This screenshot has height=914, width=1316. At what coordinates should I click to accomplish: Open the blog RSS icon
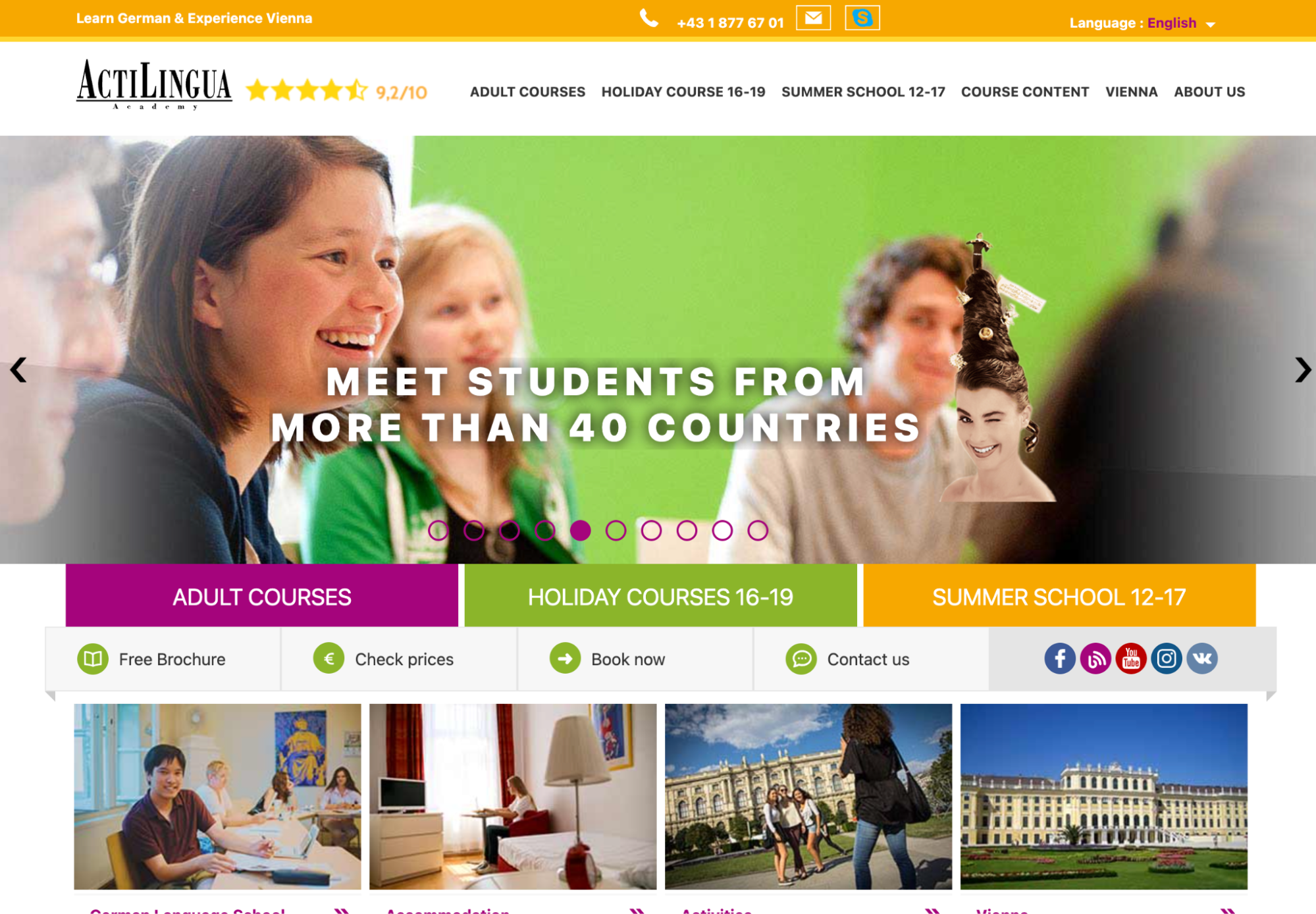point(1095,659)
